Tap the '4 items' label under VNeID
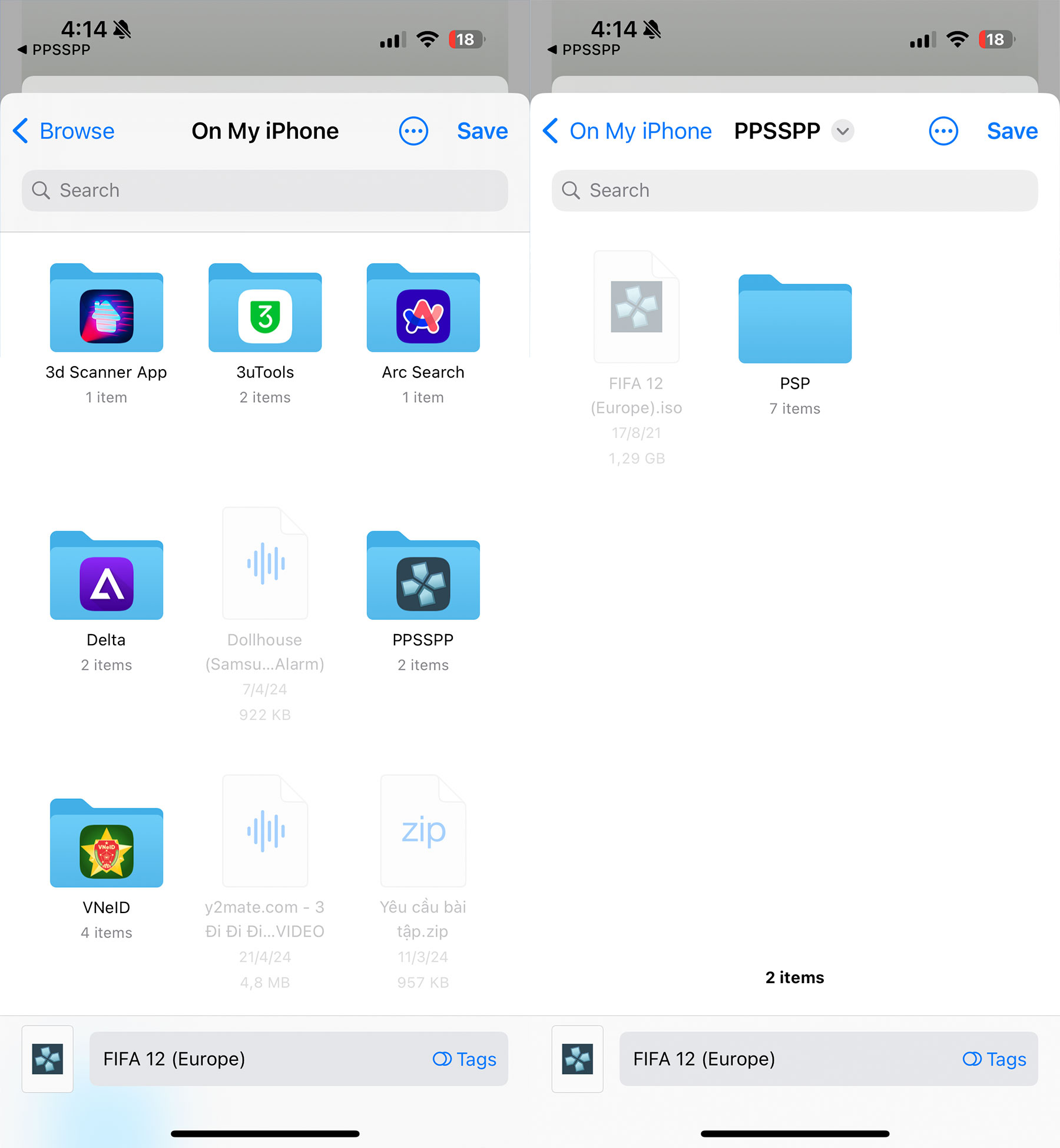This screenshot has height=1148, width=1060. click(x=107, y=933)
